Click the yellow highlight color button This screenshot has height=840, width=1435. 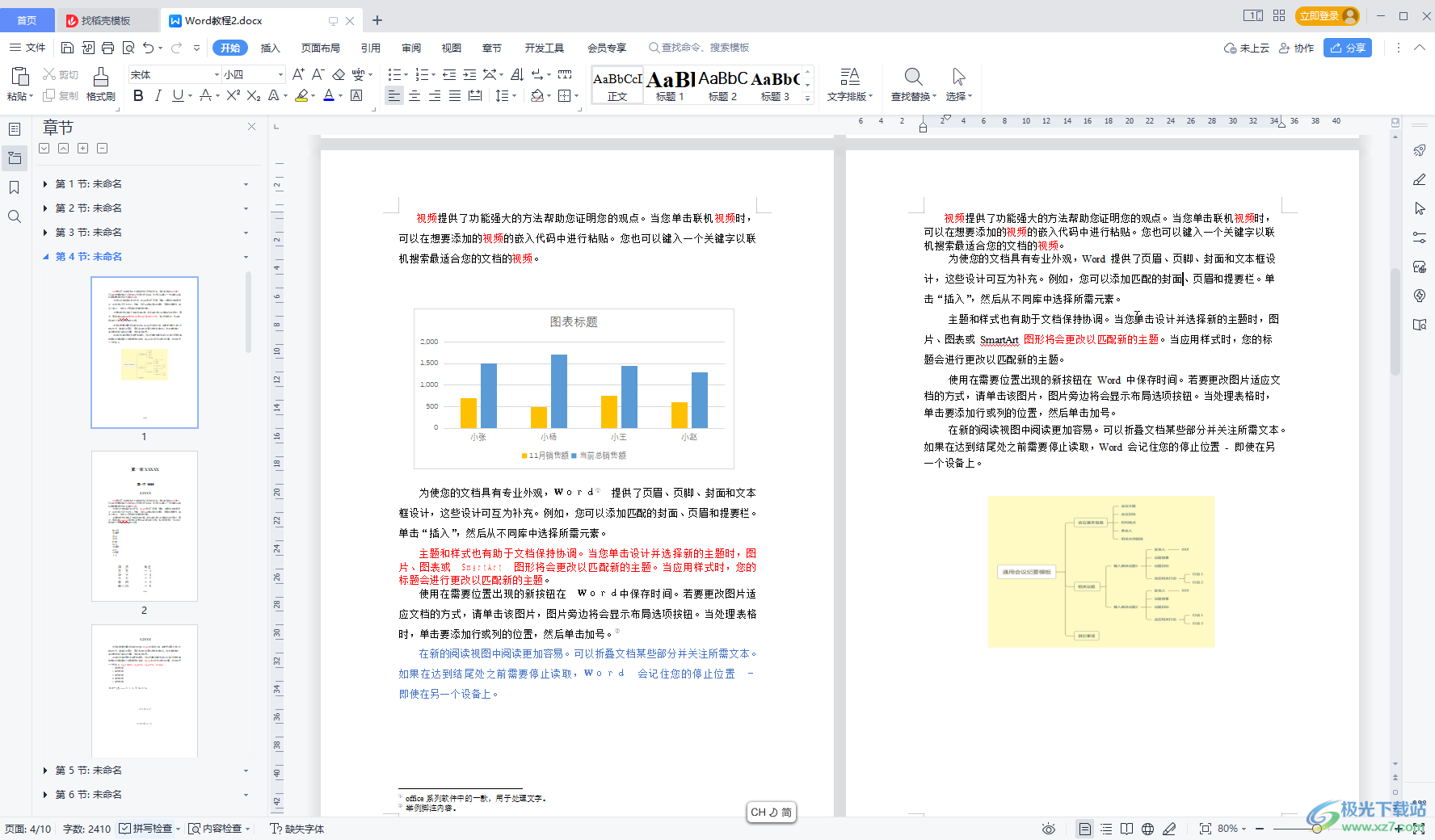[301, 95]
